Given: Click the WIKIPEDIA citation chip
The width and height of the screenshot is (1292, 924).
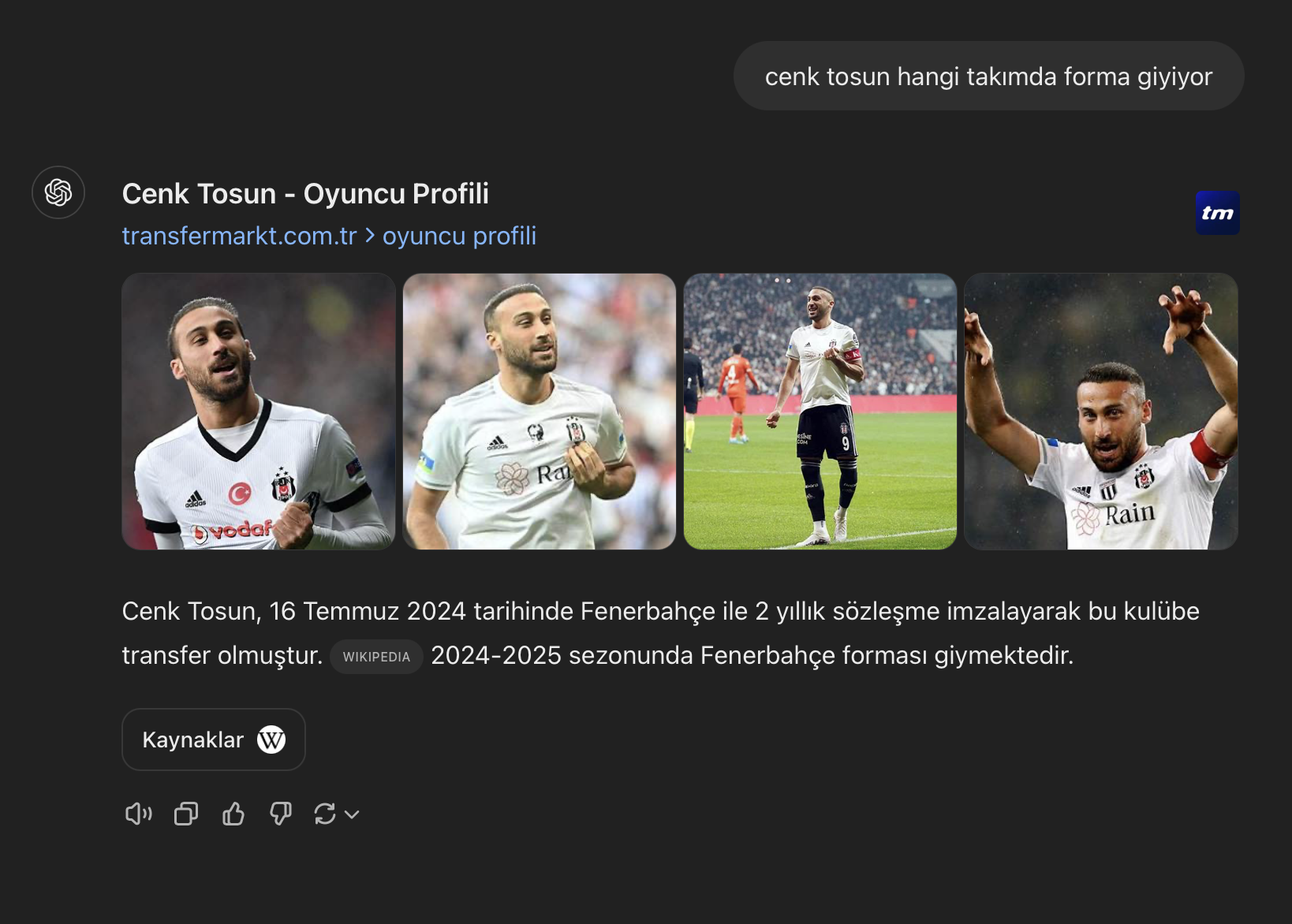Looking at the screenshot, I should click(x=376, y=657).
